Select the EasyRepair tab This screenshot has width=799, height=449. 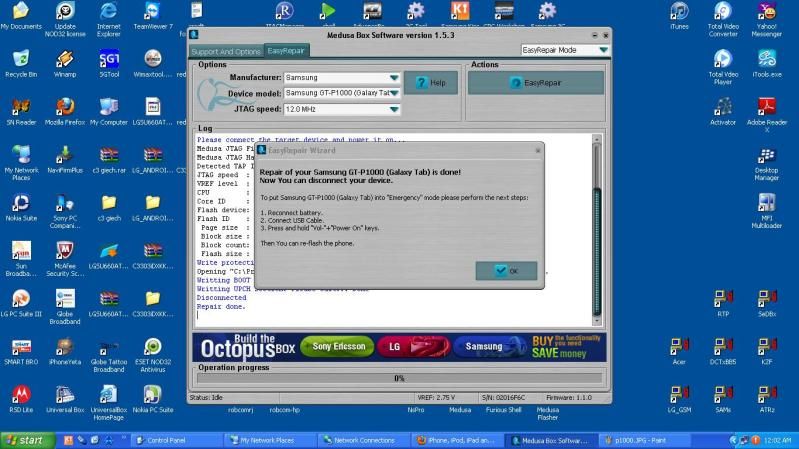pos(286,50)
